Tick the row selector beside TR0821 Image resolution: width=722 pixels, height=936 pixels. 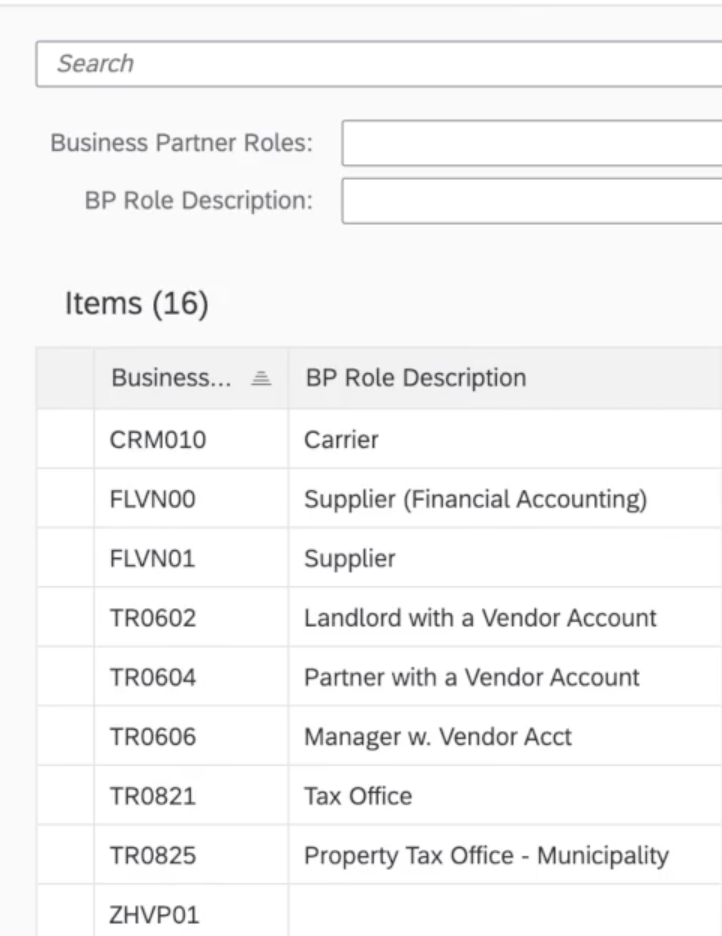pos(65,796)
